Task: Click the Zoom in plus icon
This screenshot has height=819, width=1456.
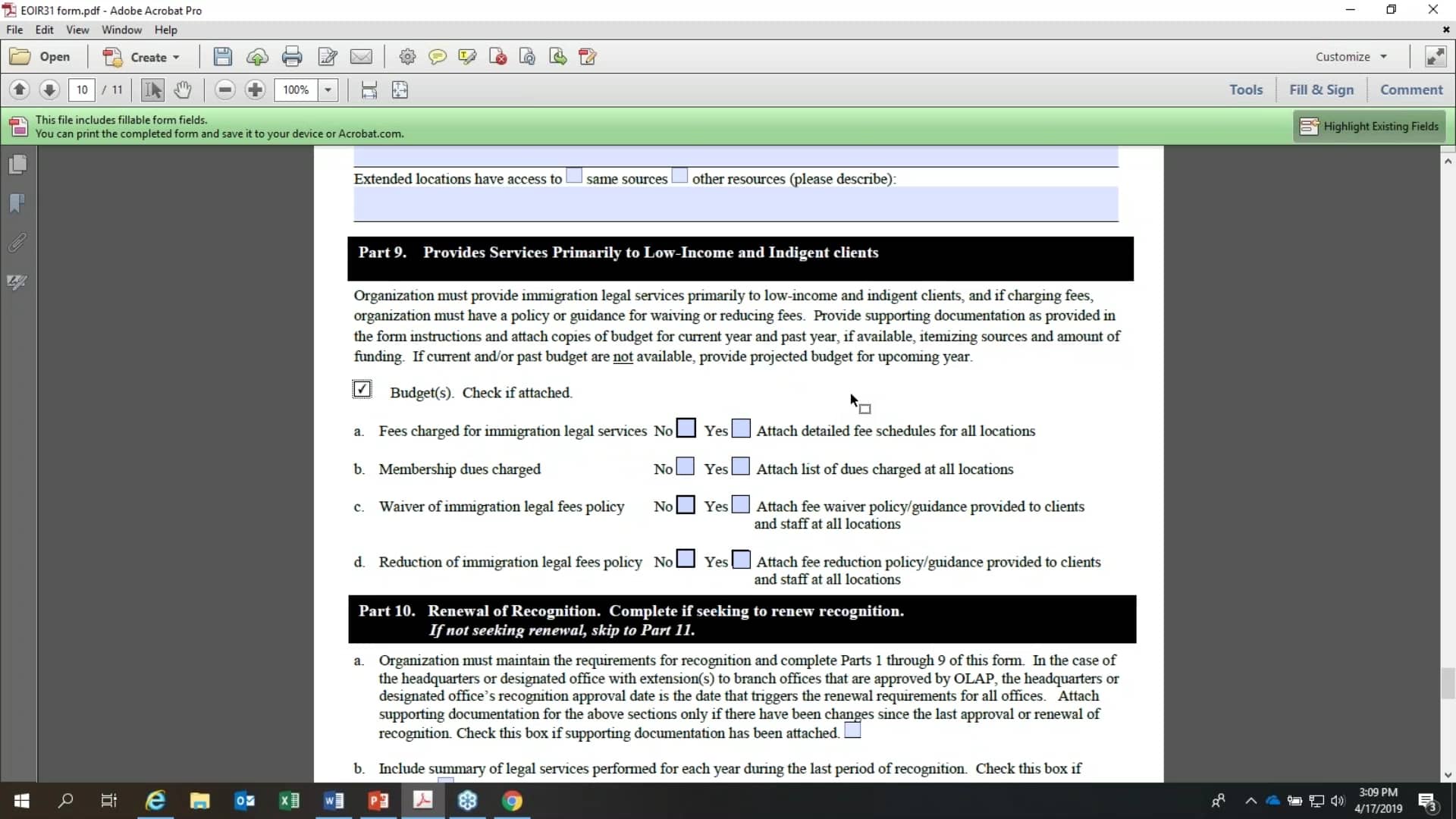Action: click(256, 90)
